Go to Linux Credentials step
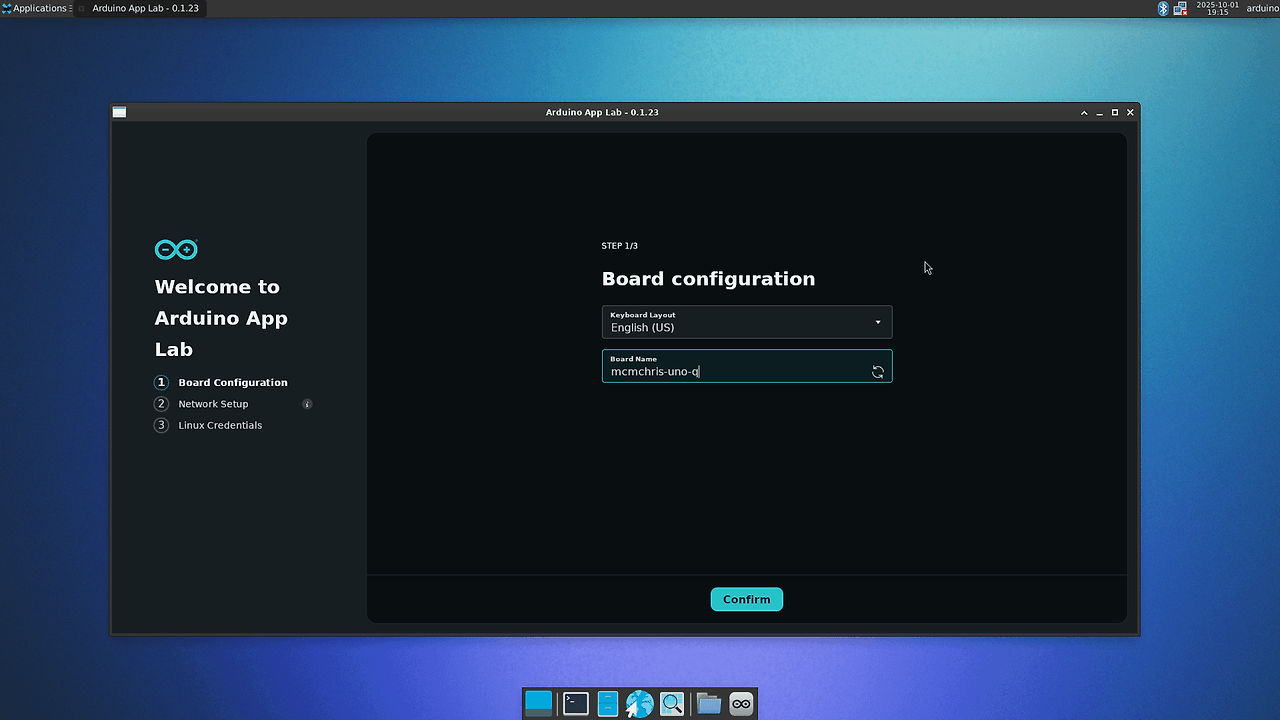 pos(220,425)
